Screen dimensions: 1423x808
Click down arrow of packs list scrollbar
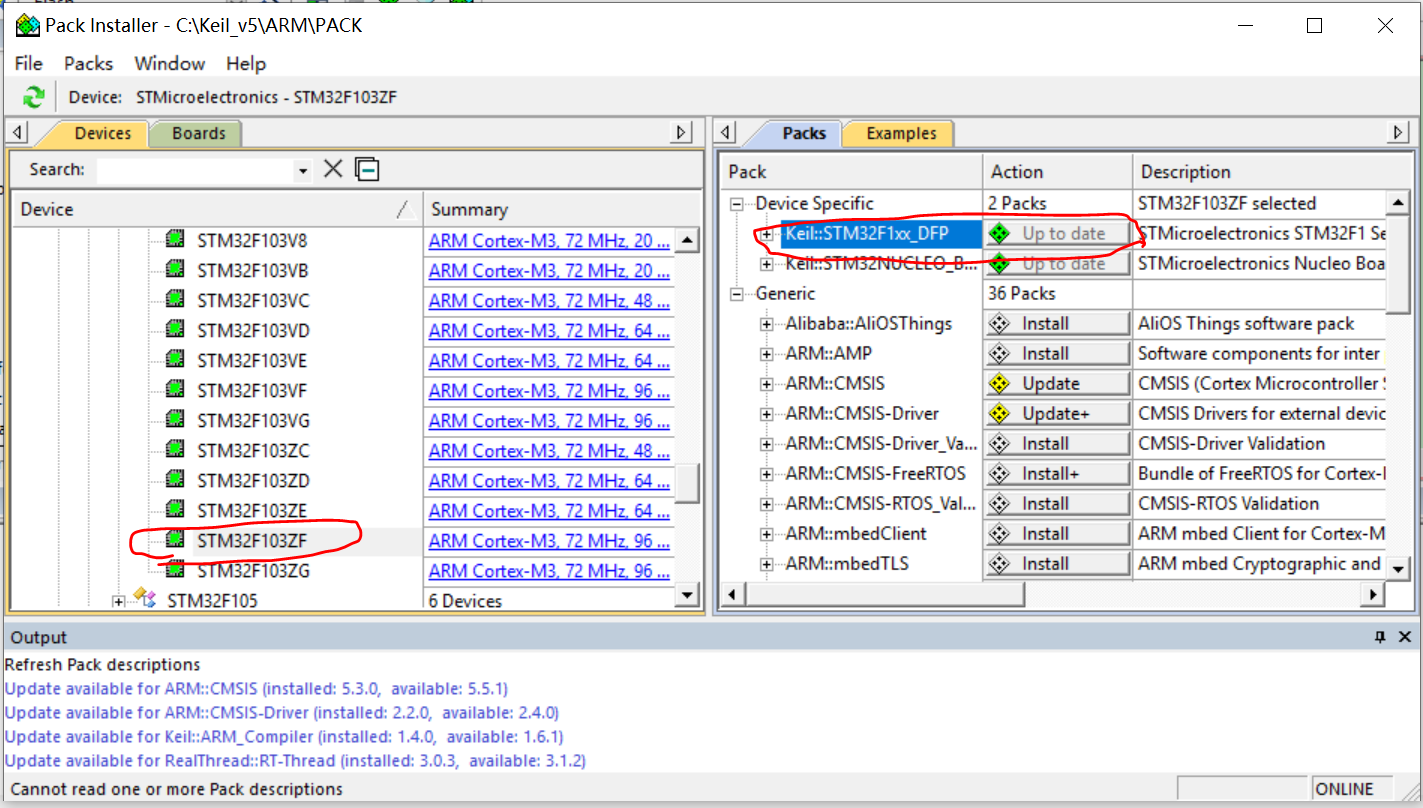click(x=1398, y=567)
